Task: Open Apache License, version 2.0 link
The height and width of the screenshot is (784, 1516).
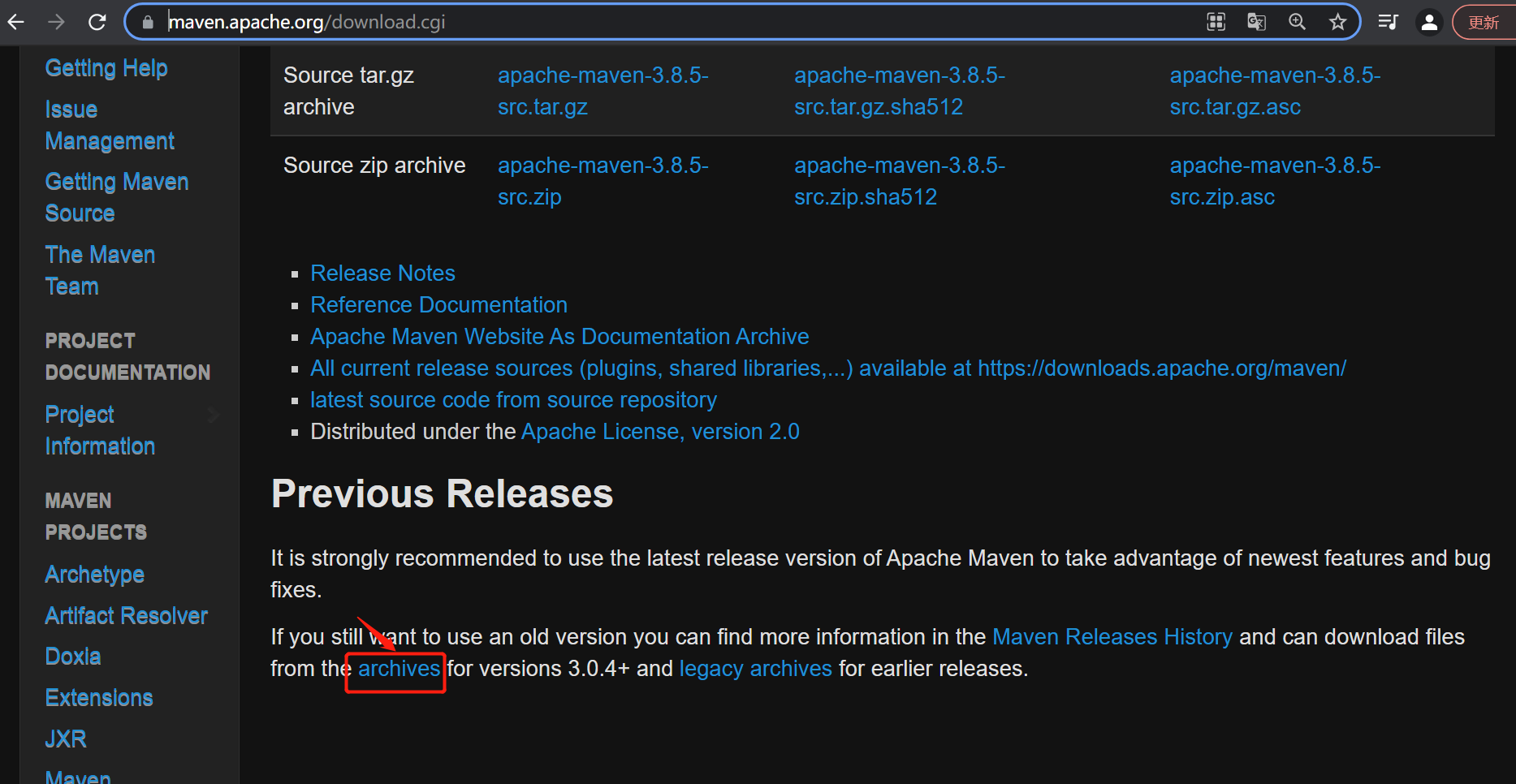Action: point(660,432)
